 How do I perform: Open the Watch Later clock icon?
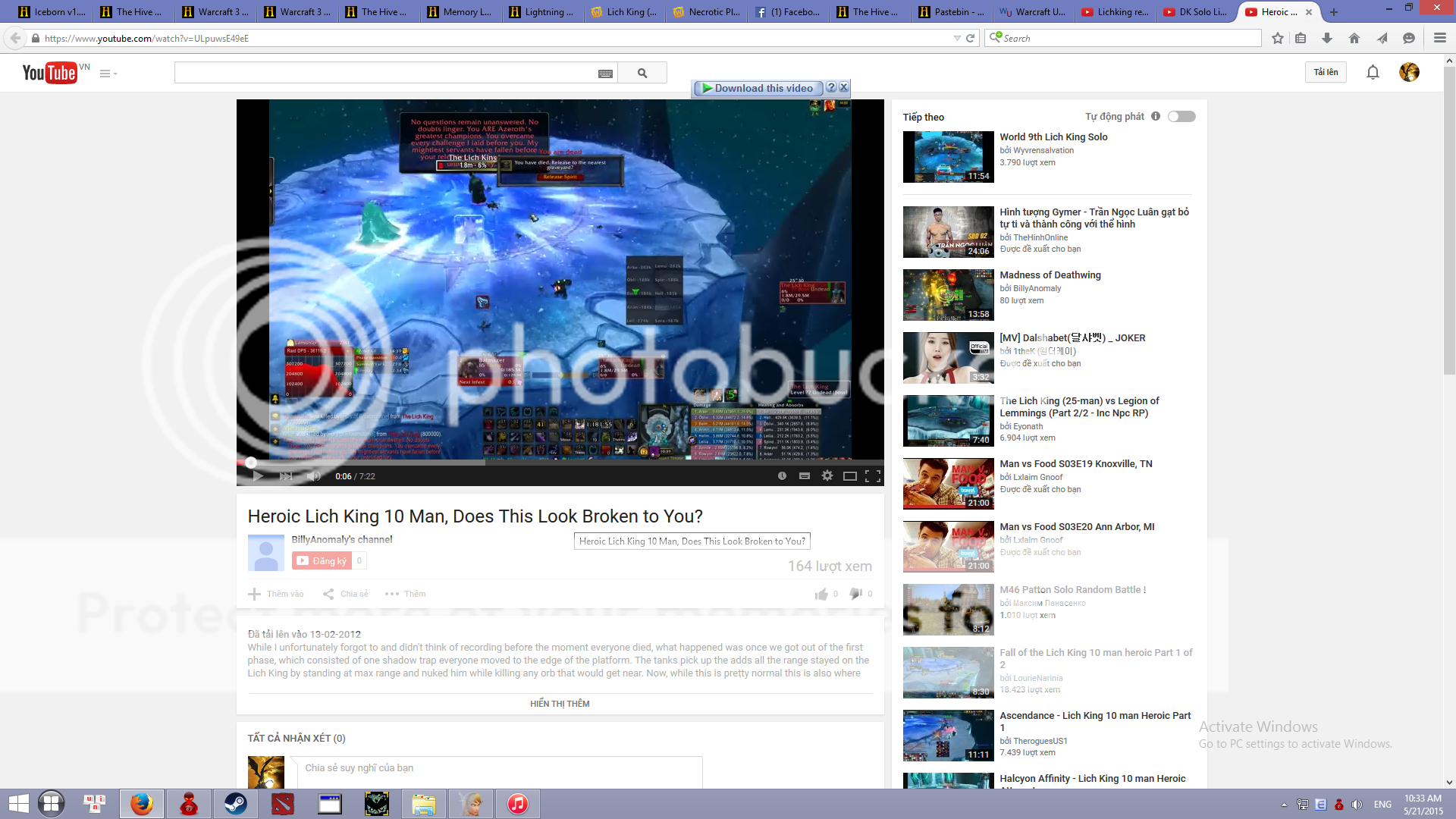tap(782, 476)
